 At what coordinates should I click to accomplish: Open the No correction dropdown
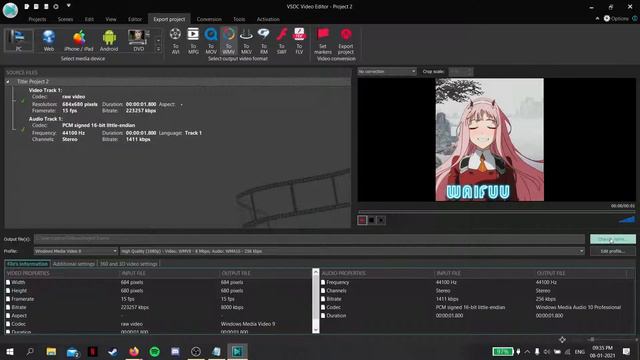[x=387, y=71]
